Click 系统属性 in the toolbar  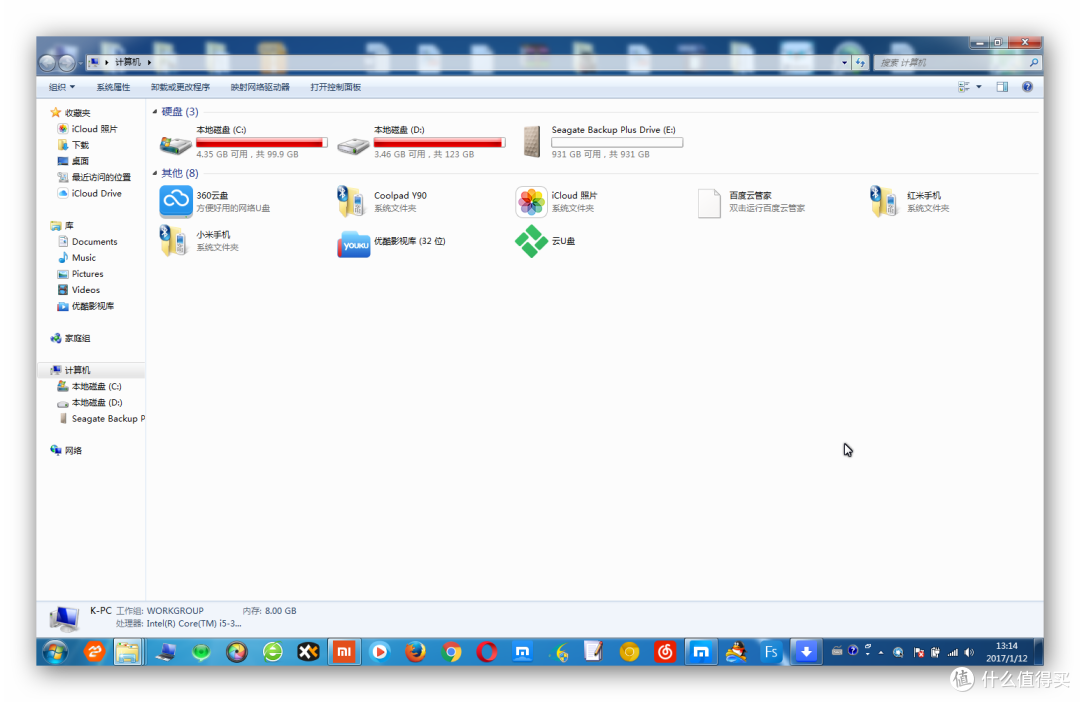113,87
